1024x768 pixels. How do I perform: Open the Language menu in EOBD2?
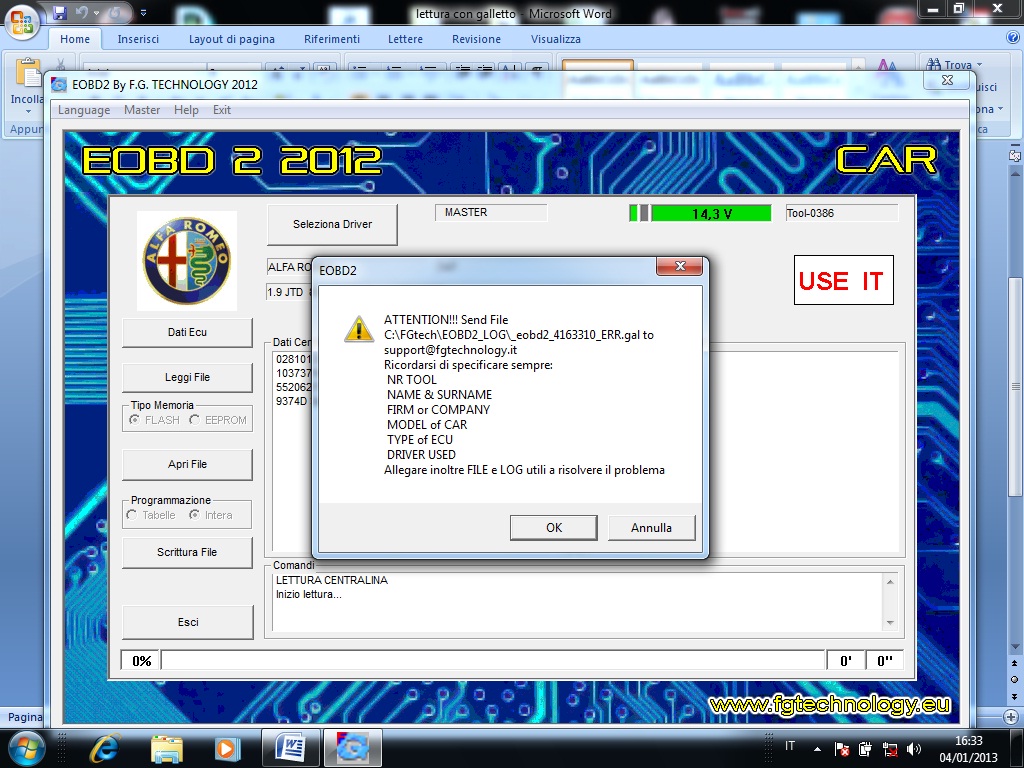[84, 110]
